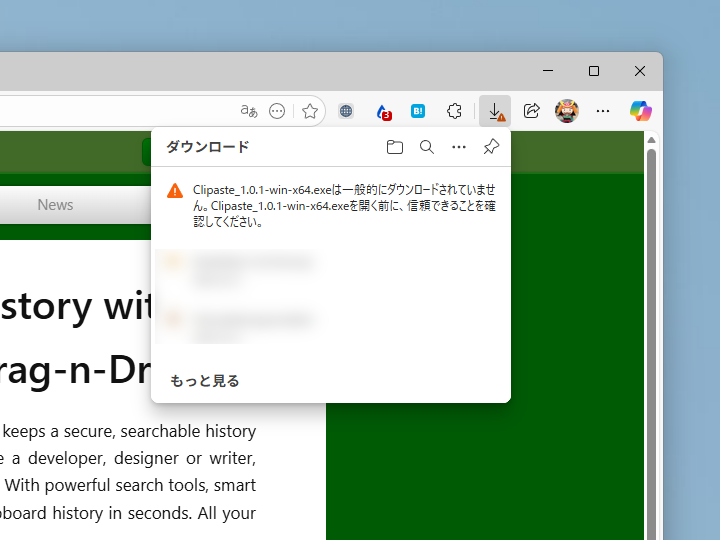This screenshot has width=720, height=540.
Task: Select the Clipaste_1.0.1-win-x64.exe warning item
Action: (x=331, y=206)
